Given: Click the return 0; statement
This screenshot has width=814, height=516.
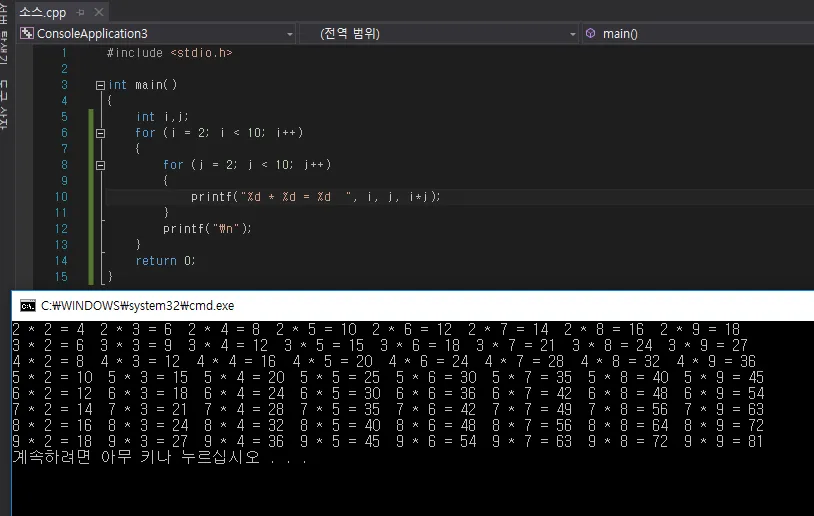Looking at the screenshot, I should tap(165, 261).
